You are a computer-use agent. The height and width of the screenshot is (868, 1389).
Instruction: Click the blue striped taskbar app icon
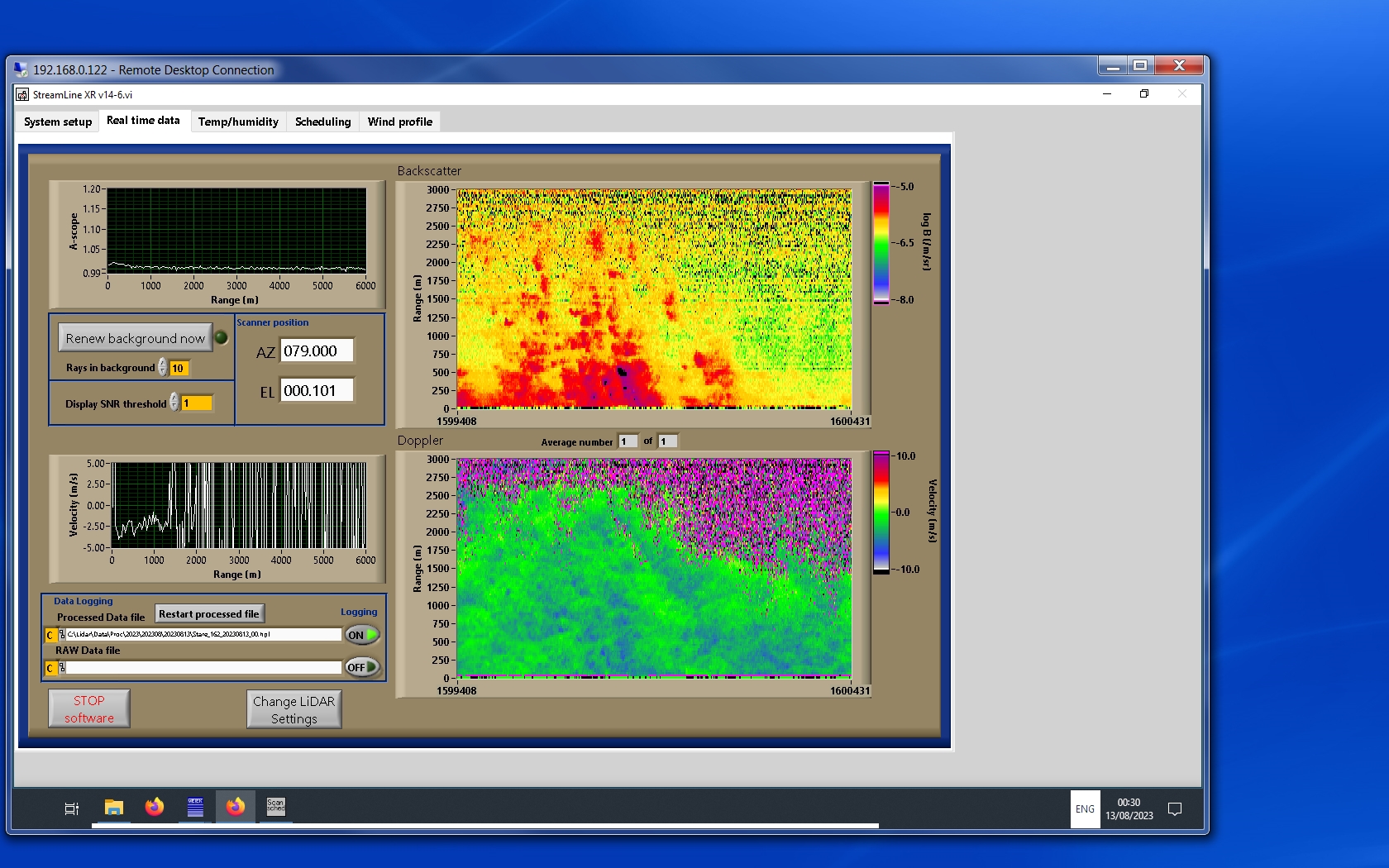click(x=195, y=808)
